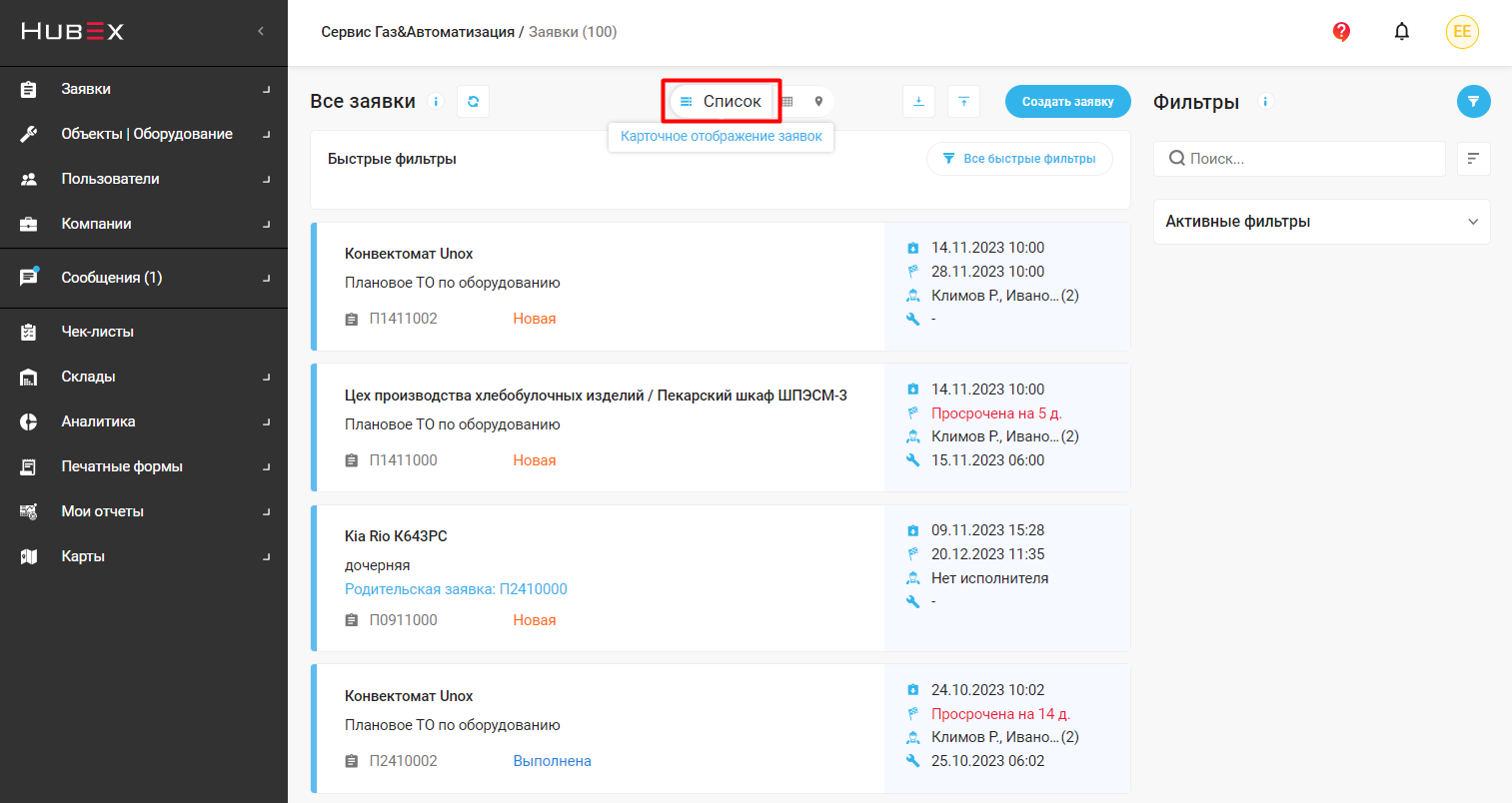Open the Заявки sidebar section
Image resolution: width=1512 pixels, height=803 pixels.
144,89
